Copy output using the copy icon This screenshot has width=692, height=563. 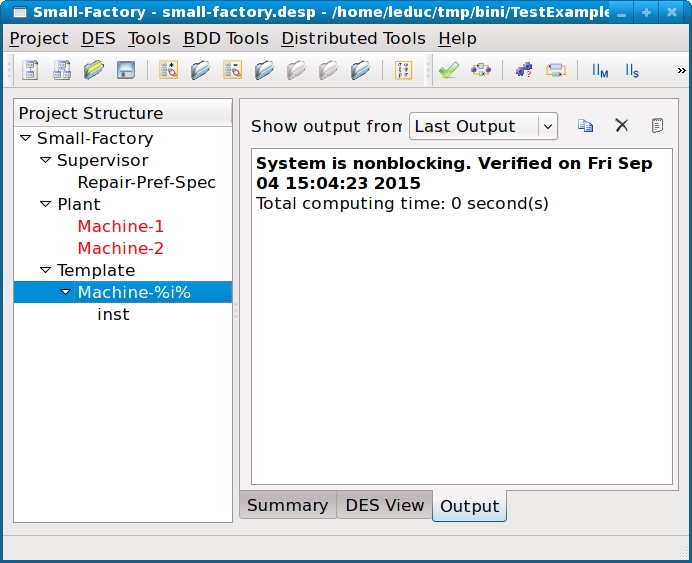click(x=586, y=126)
